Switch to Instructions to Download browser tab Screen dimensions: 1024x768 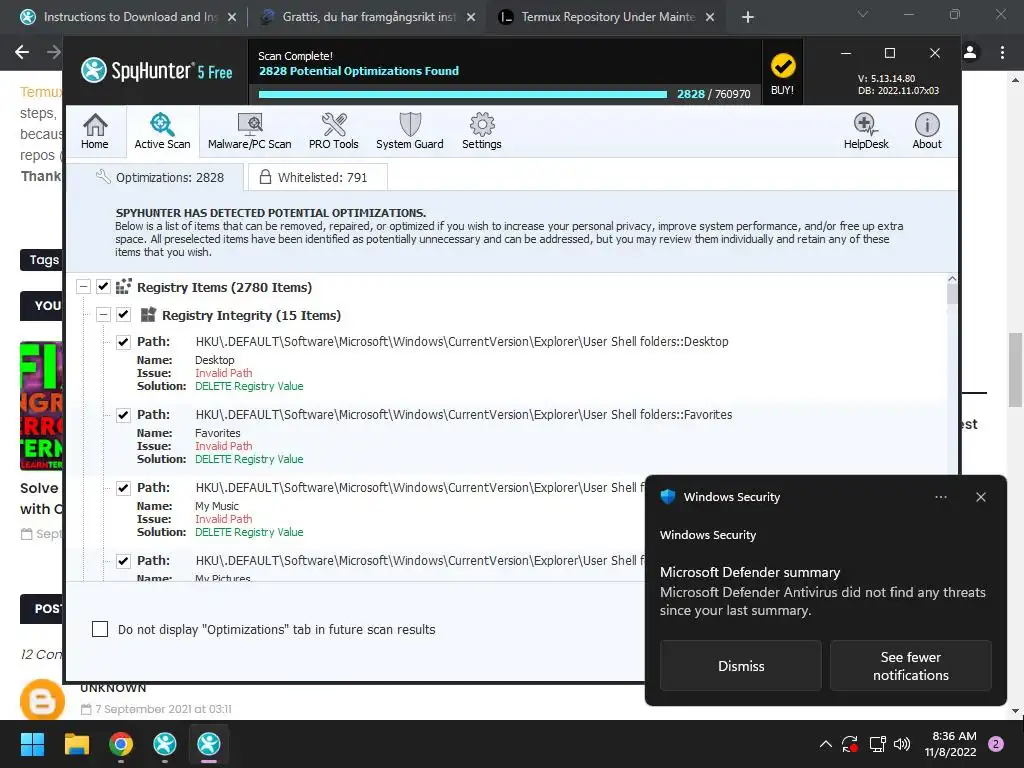coord(129,17)
